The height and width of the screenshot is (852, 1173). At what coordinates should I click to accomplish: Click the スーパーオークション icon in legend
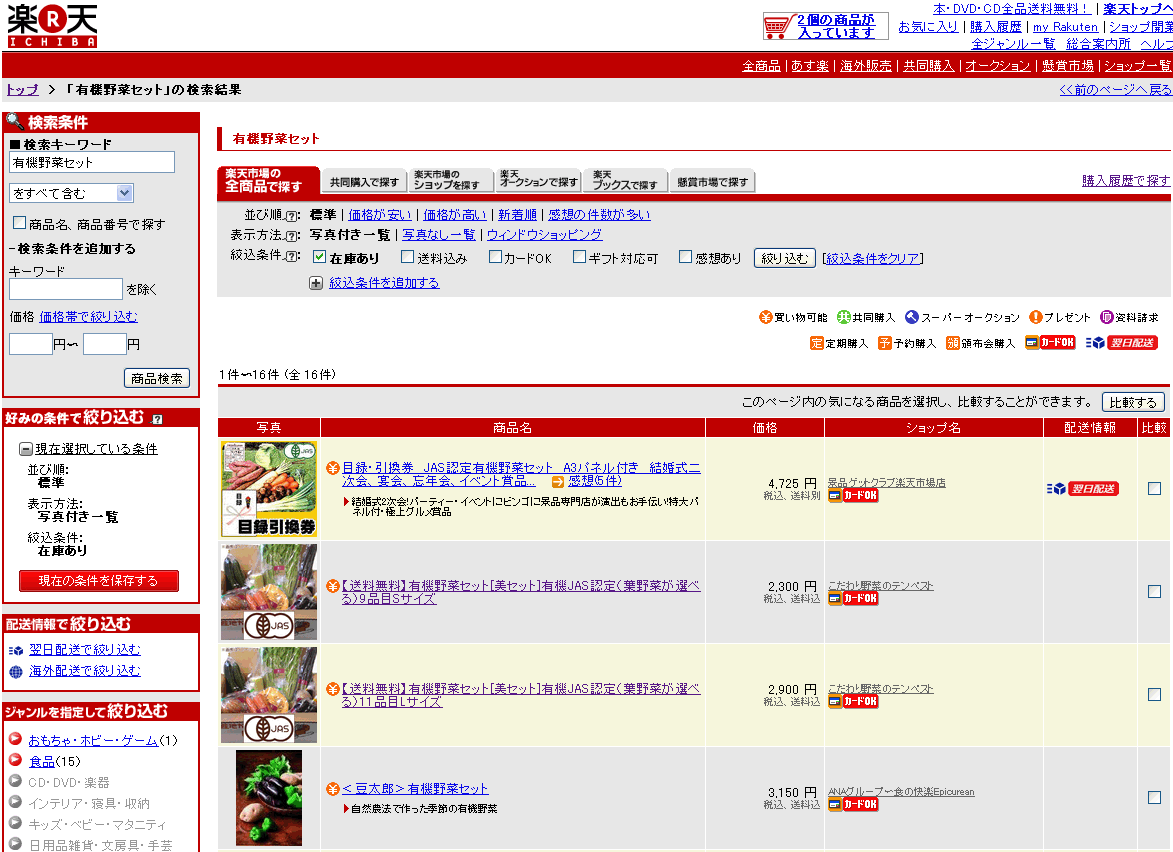tap(911, 317)
